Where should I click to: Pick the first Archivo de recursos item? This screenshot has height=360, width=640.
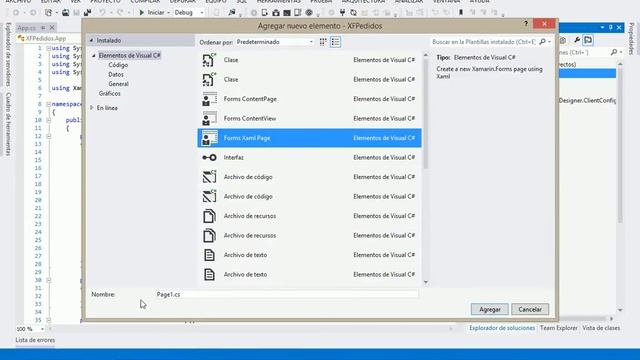pyautogui.click(x=309, y=216)
